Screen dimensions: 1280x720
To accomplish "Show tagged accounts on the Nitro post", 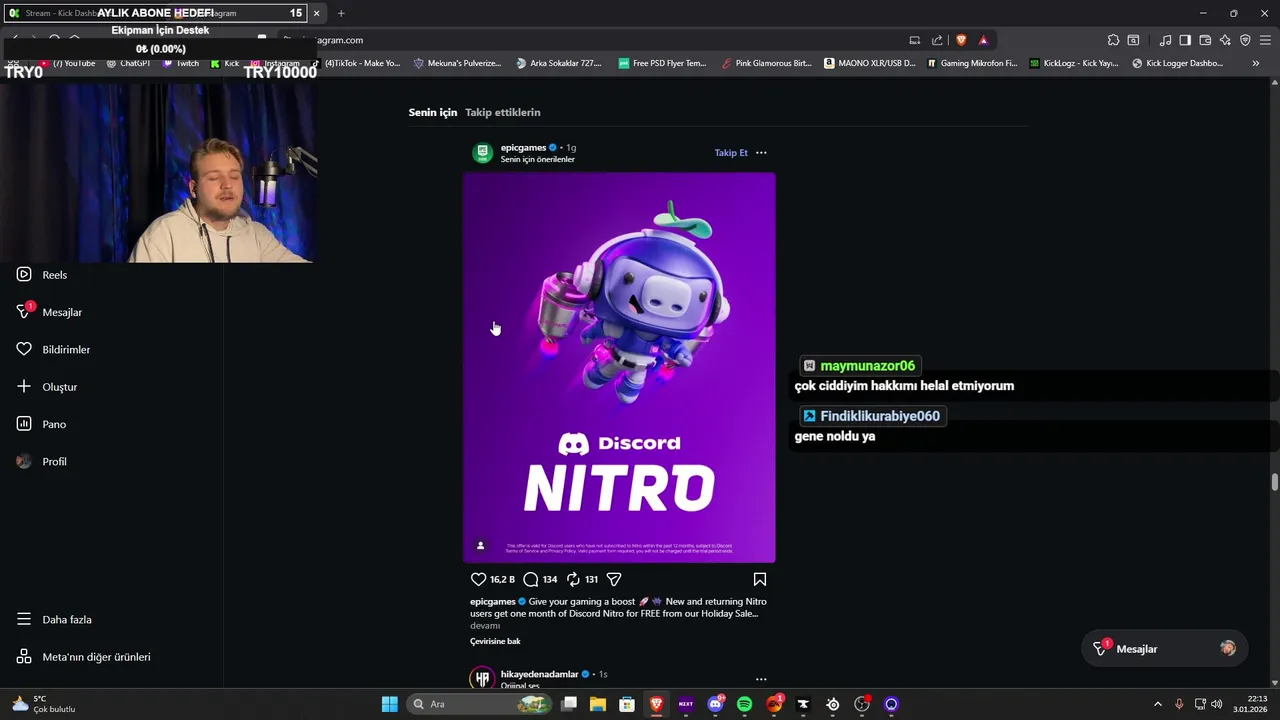I will 480,545.
